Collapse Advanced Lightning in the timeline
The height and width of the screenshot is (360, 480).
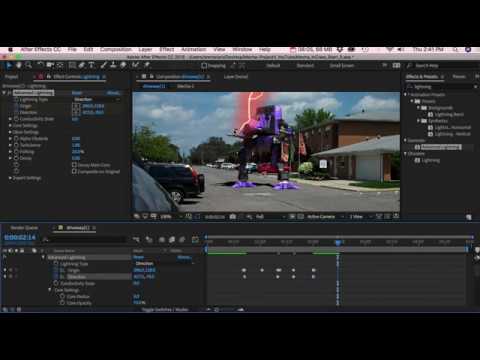point(43,257)
